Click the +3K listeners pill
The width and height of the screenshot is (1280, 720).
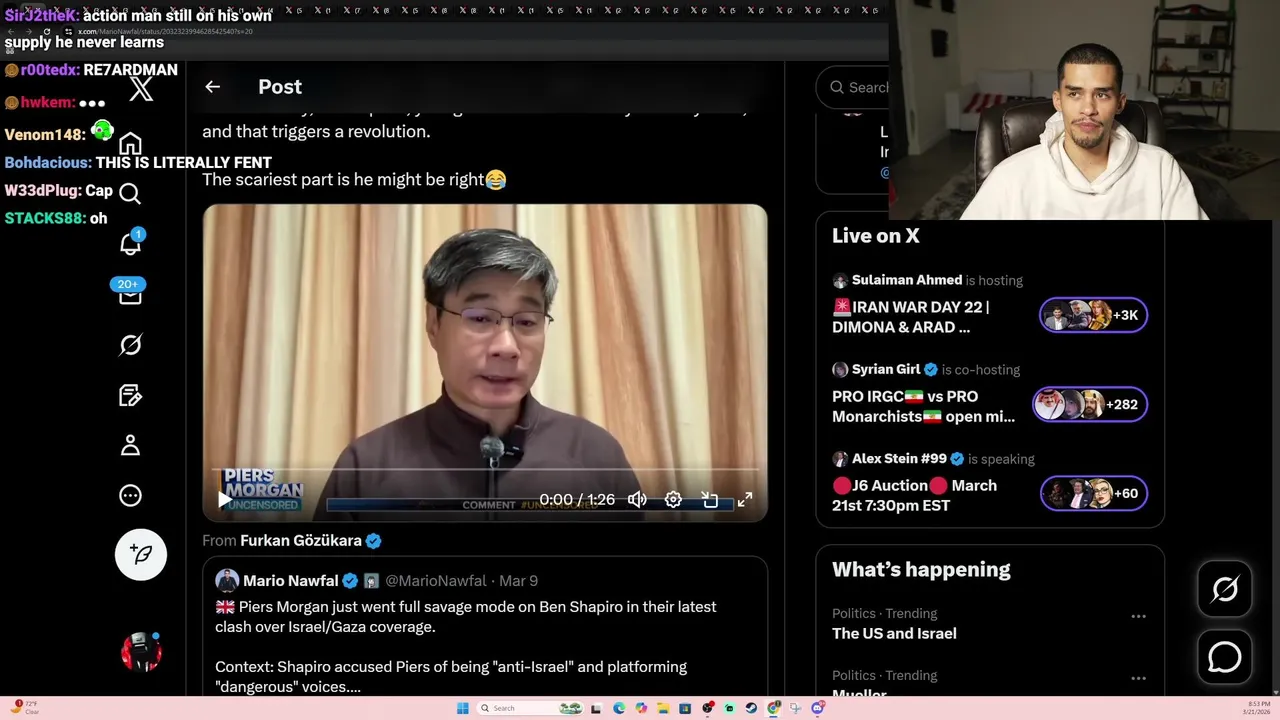pos(1093,315)
